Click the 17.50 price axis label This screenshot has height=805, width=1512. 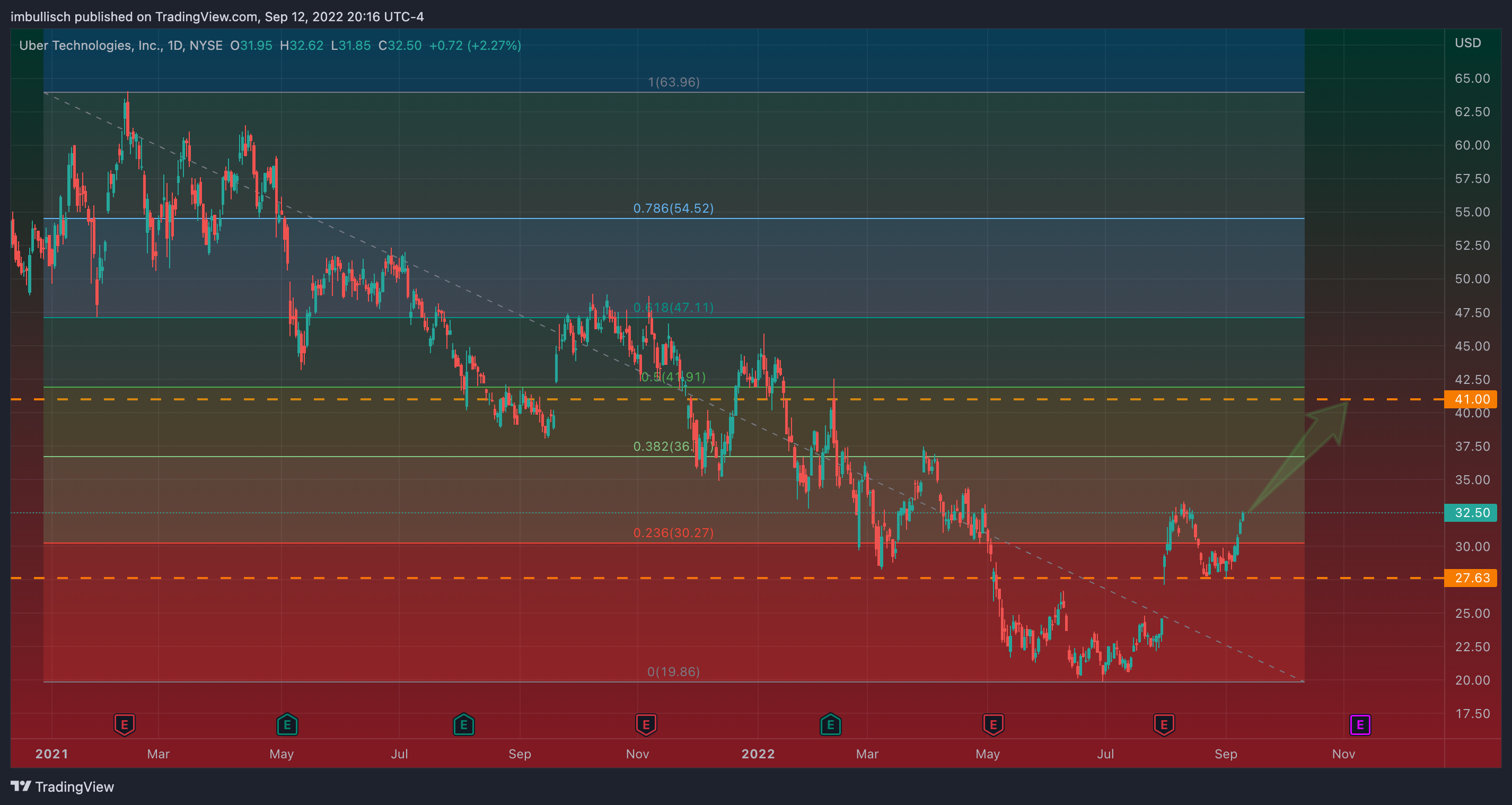(x=1472, y=714)
